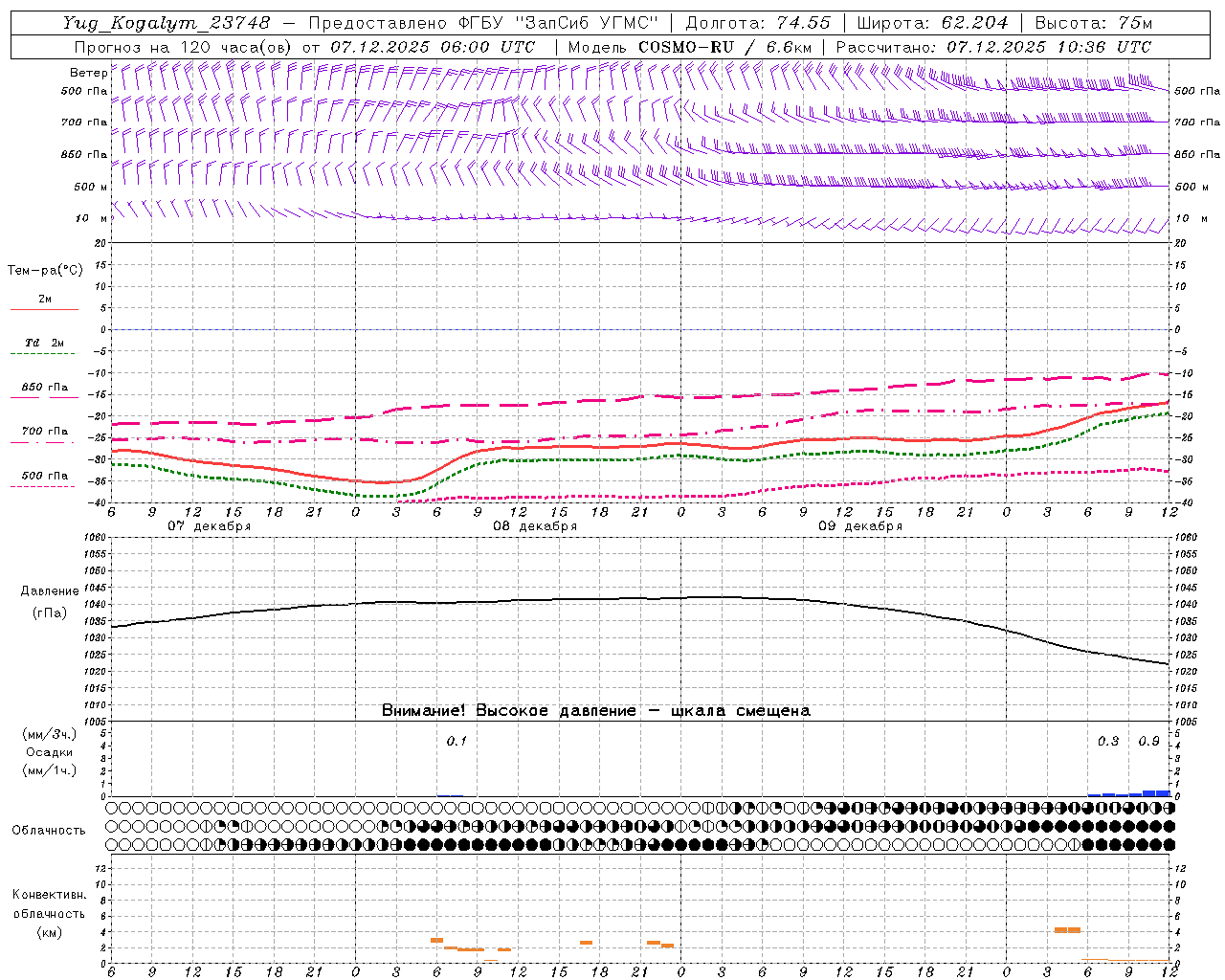This screenshot has width=1225, height=980.
Task: Click the '700 гПа' temperature legend entry
Action: (x=44, y=432)
